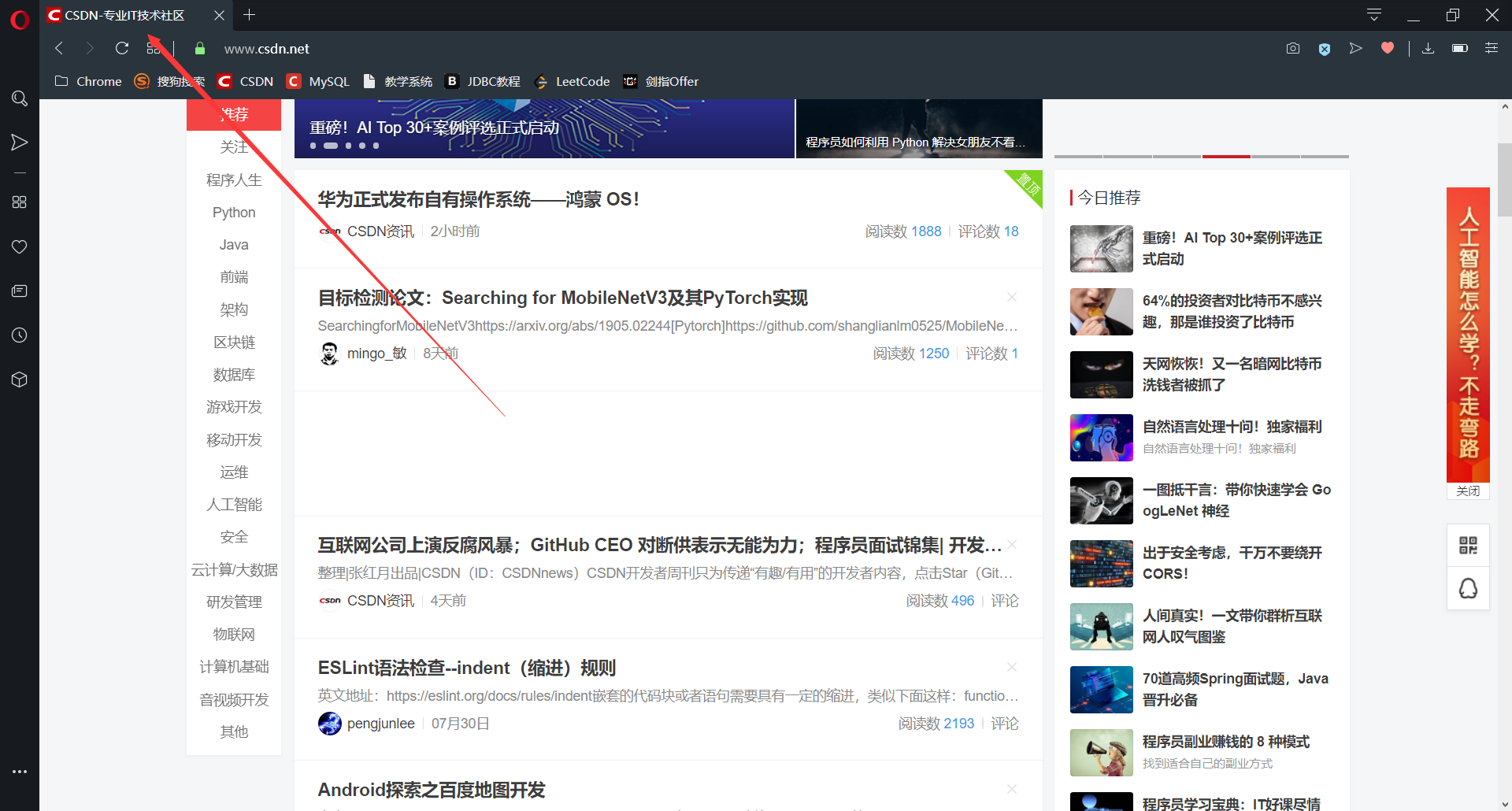Select the 关注 category
1512x811 pixels.
(234, 147)
